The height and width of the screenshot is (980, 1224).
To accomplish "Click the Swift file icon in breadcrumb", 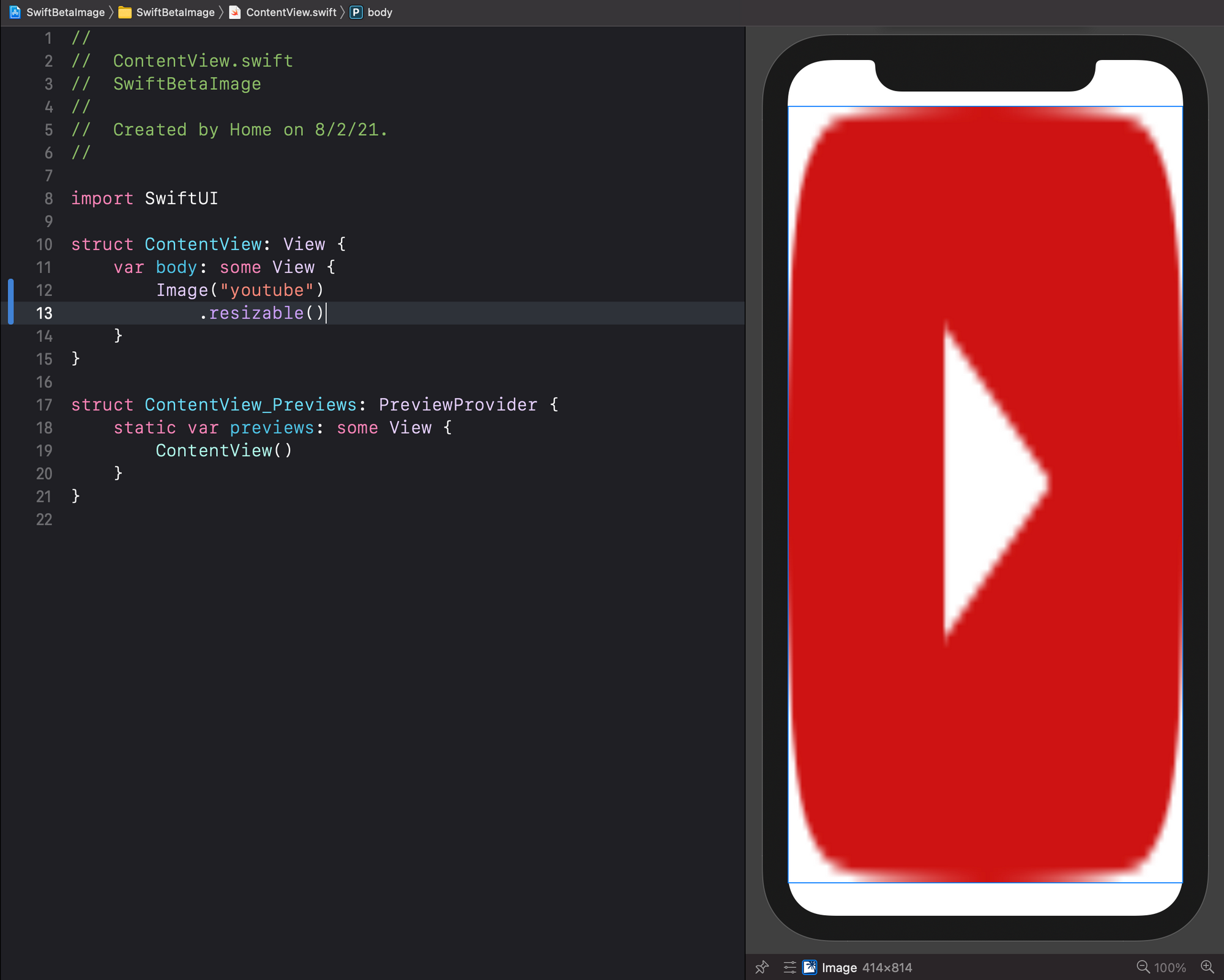I will [x=235, y=12].
